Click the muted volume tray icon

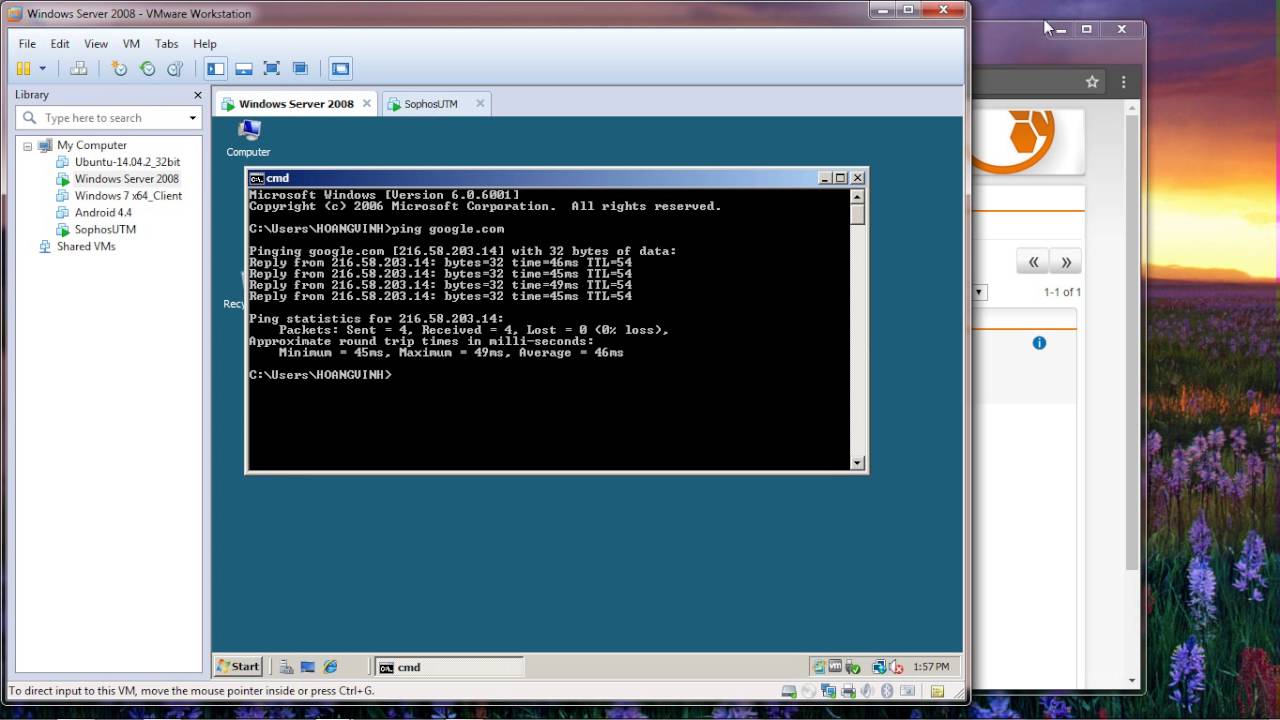[x=895, y=667]
